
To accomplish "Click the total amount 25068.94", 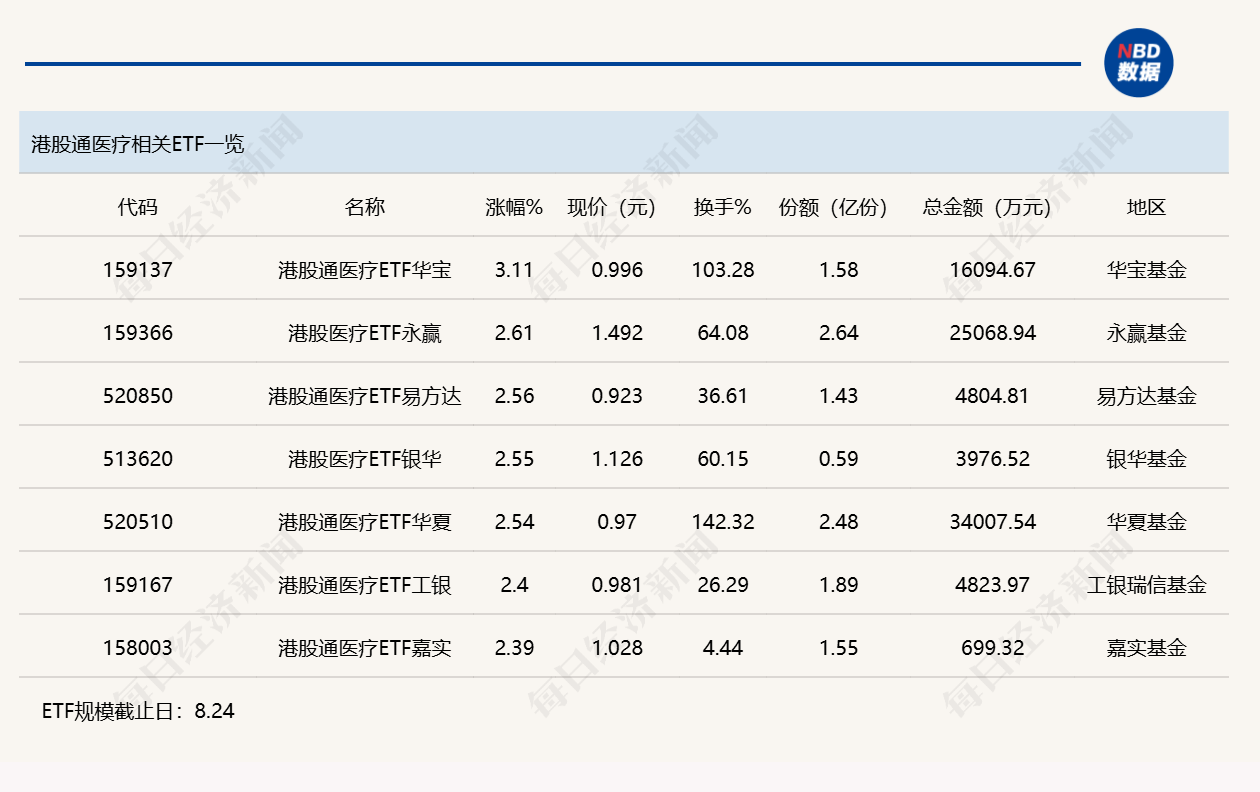I will 992,333.
